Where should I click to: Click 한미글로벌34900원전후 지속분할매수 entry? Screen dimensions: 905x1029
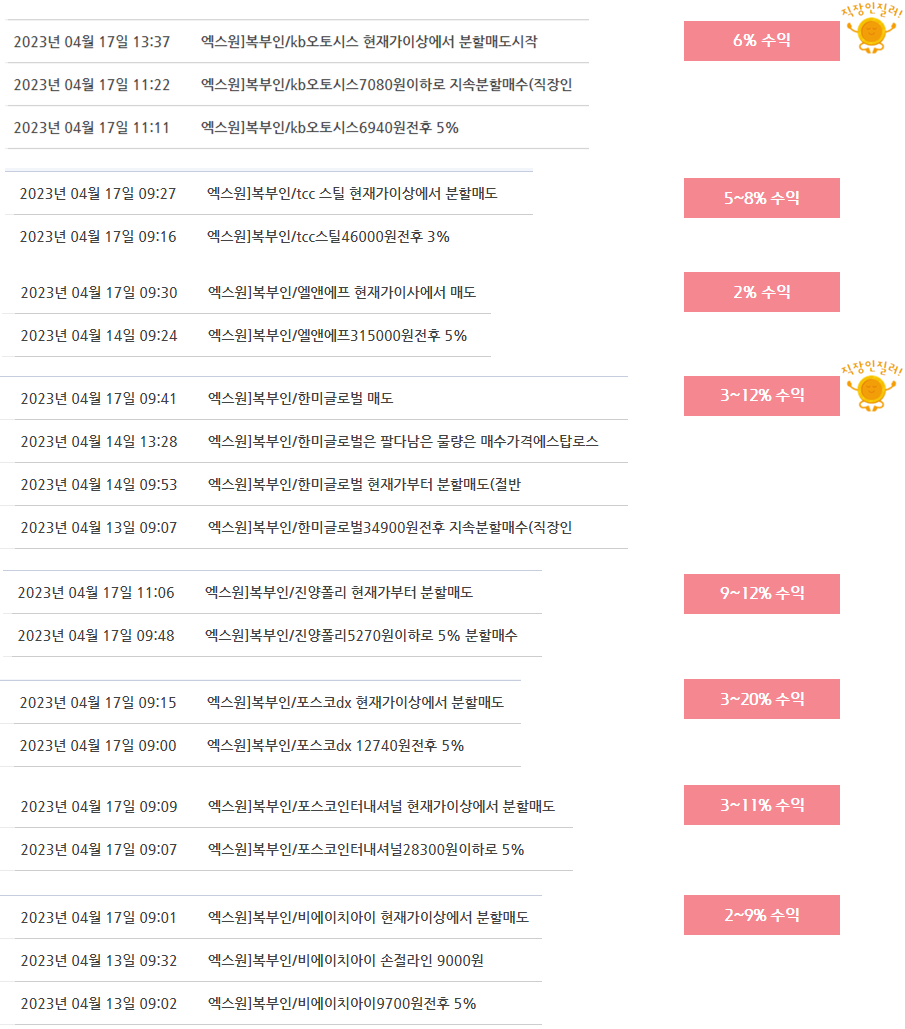pyautogui.click(x=314, y=528)
